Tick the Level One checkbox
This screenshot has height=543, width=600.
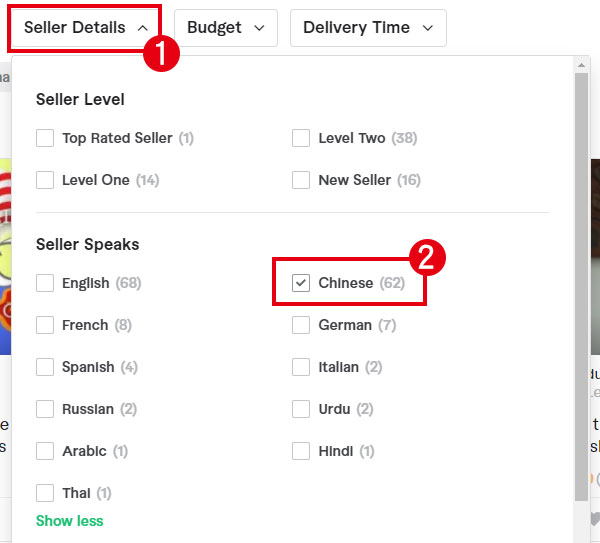[x=45, y=180]
